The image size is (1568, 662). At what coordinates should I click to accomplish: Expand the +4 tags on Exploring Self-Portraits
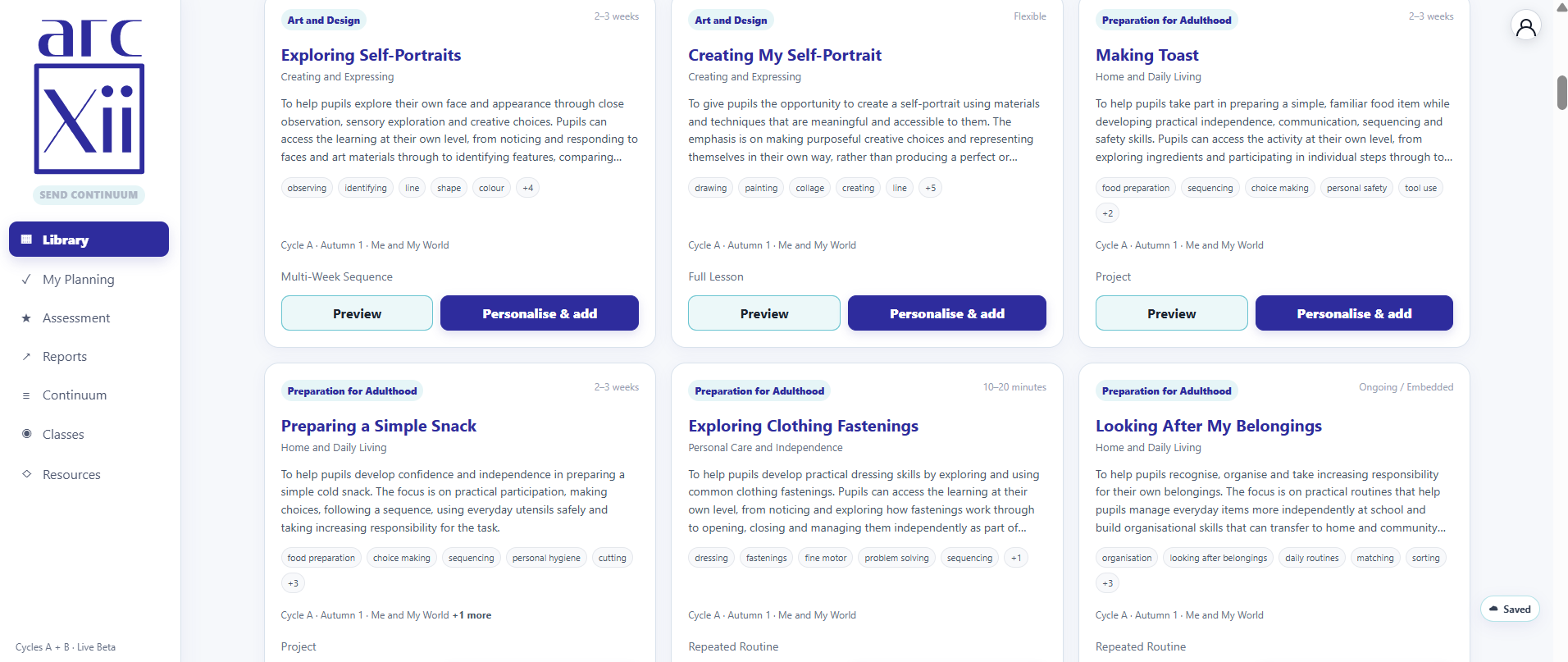click(528, 188)
